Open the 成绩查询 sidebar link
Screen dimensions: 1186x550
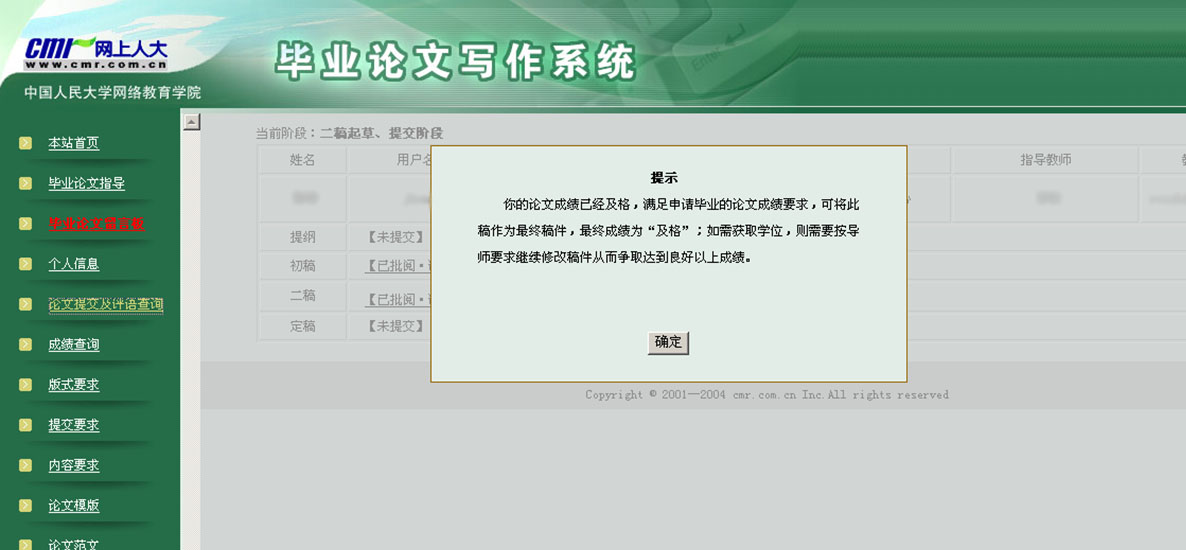(x=74, y=345)
